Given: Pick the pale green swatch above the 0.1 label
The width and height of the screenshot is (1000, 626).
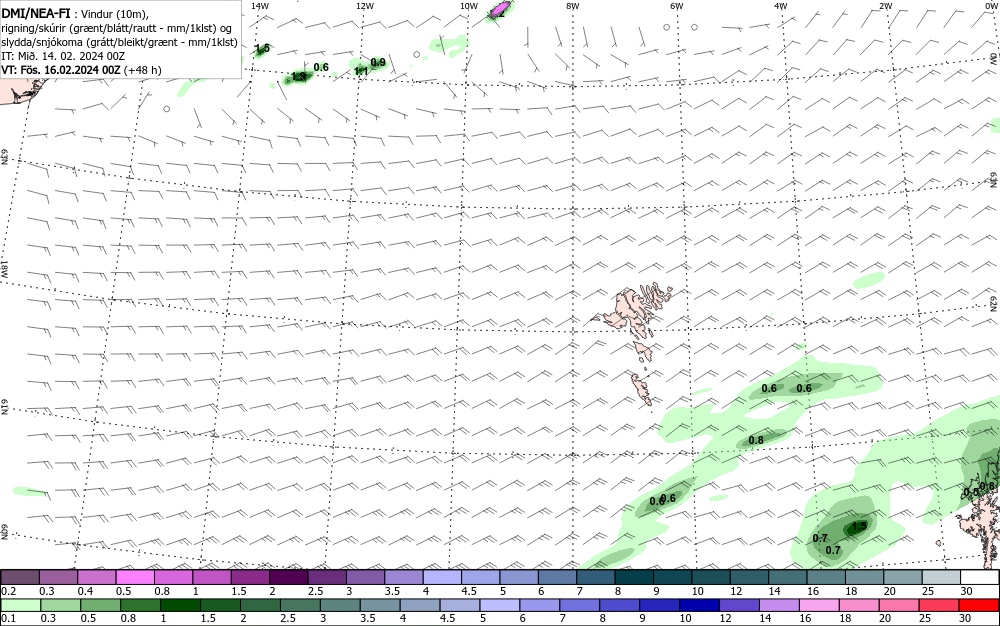Looking at the screenshot, I should click(x=21, y=605).
